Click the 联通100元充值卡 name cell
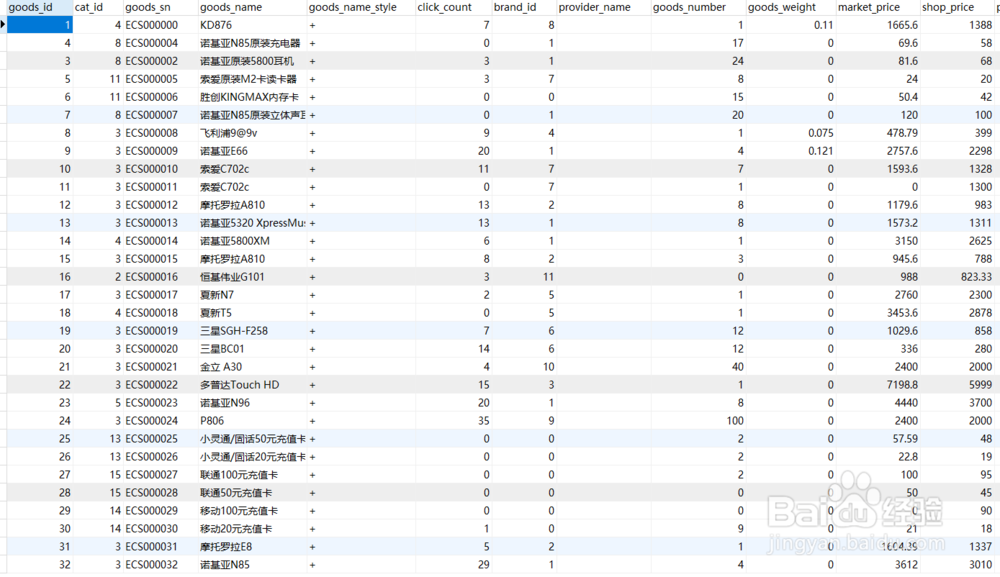 pos(252,475)
